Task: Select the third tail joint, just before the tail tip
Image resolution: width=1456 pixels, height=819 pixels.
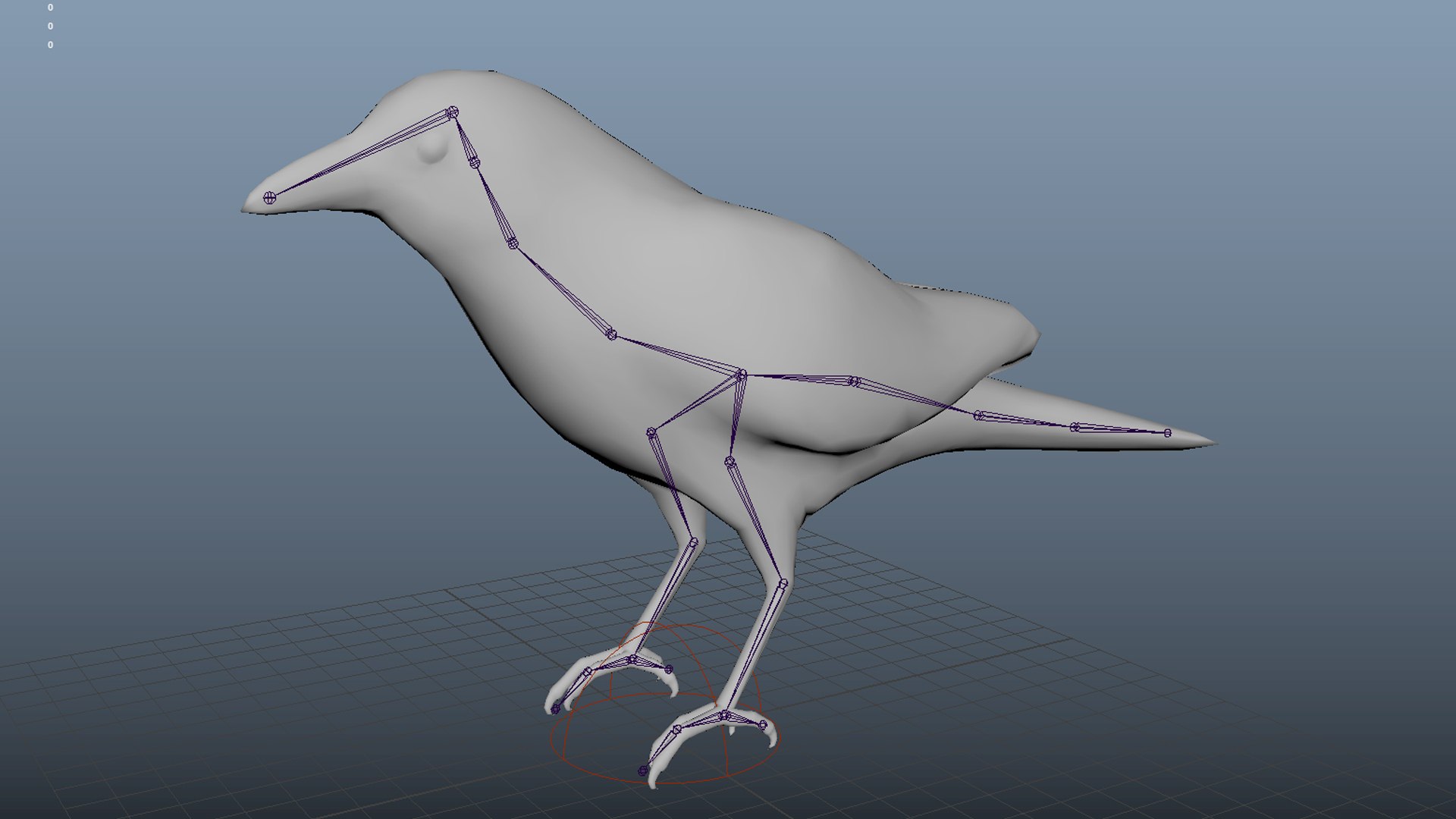Action: coord(1075,428)
